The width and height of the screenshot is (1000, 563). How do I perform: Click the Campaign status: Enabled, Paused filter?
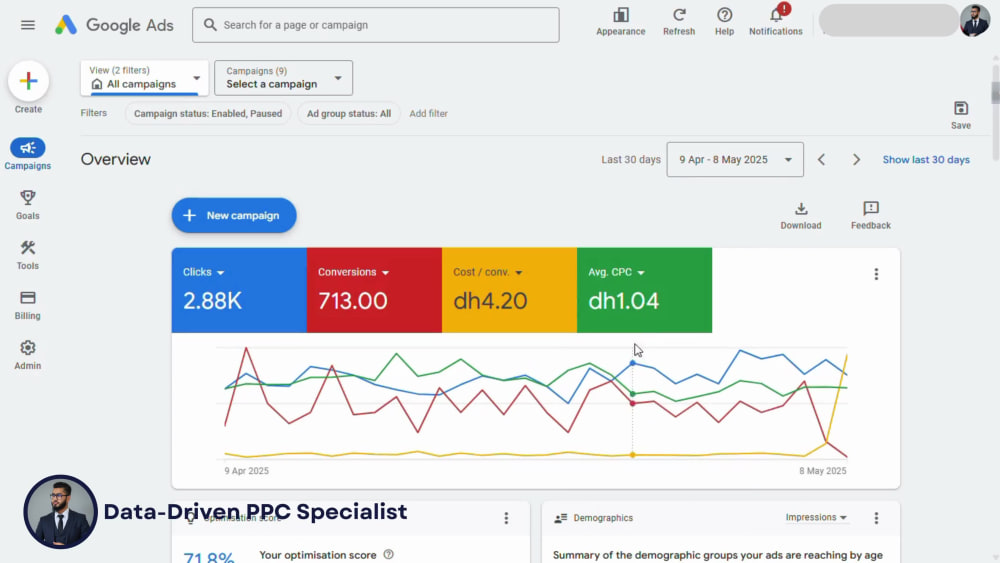pos(208,113)
